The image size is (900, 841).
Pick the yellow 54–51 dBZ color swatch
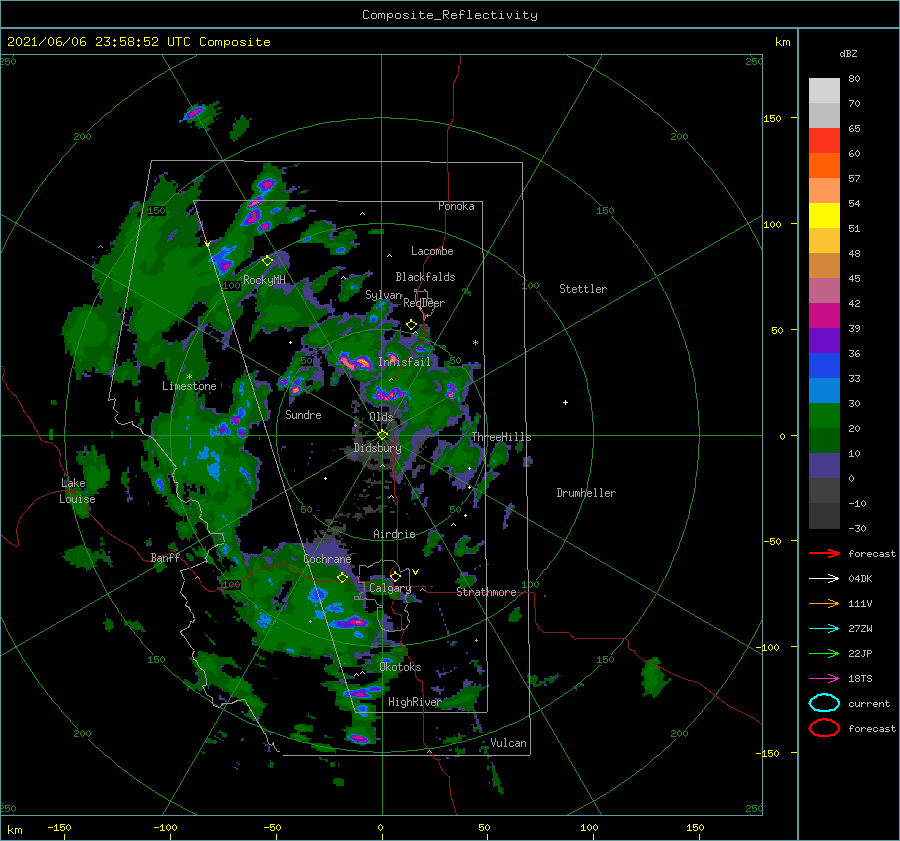point(824,216)
